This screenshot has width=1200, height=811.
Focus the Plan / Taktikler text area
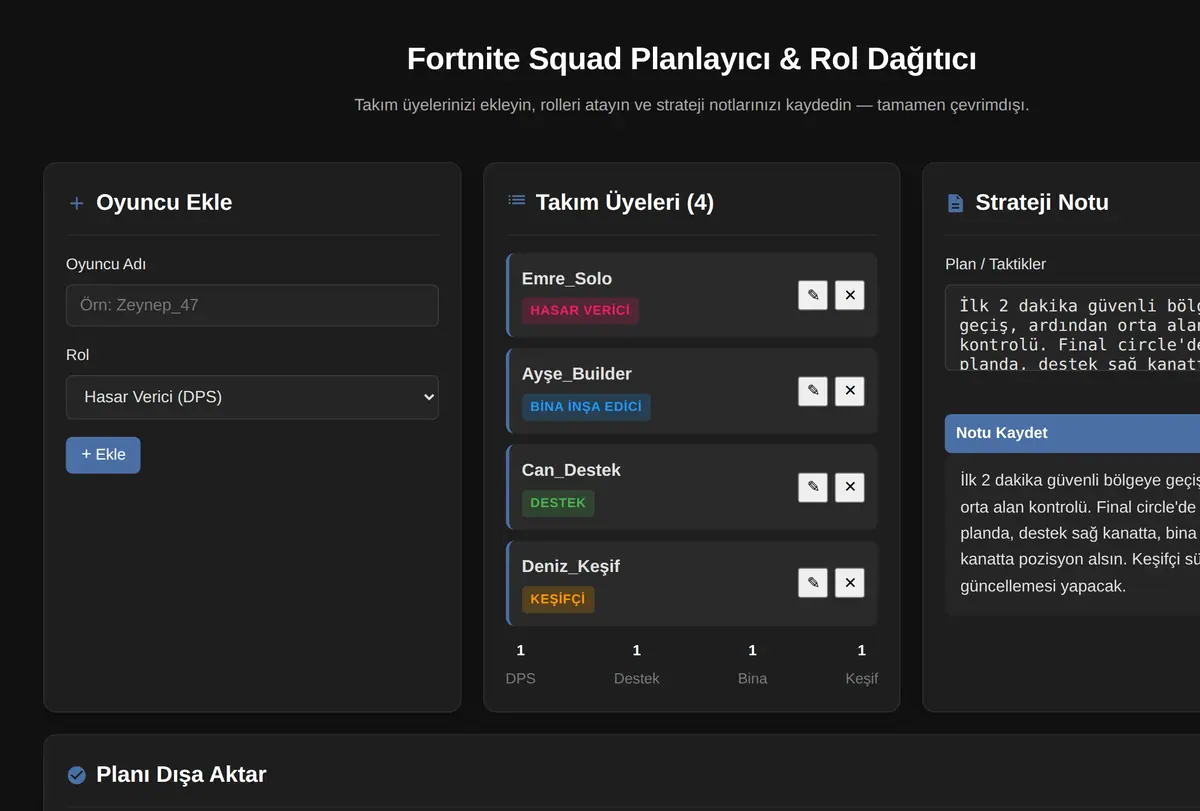pos(1072,328)
